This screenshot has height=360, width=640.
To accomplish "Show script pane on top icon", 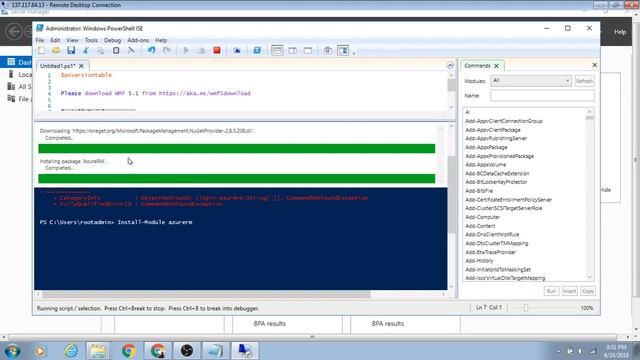I will [x=277, y=50].
